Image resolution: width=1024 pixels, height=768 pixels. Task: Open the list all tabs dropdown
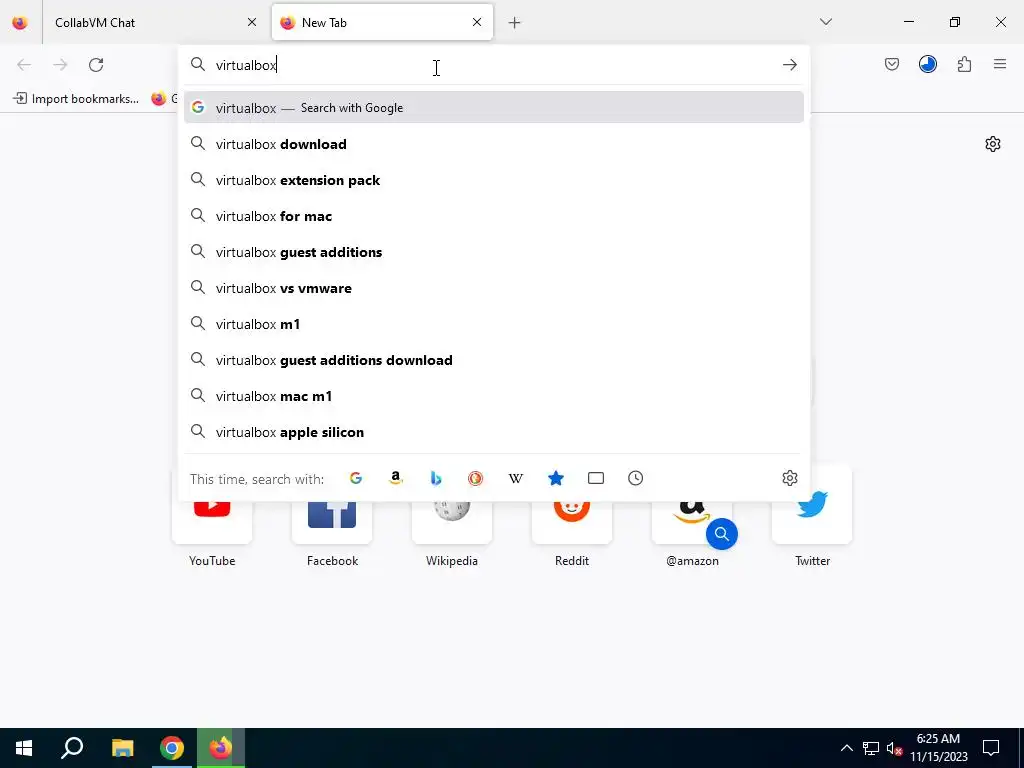tap(825, 22)
